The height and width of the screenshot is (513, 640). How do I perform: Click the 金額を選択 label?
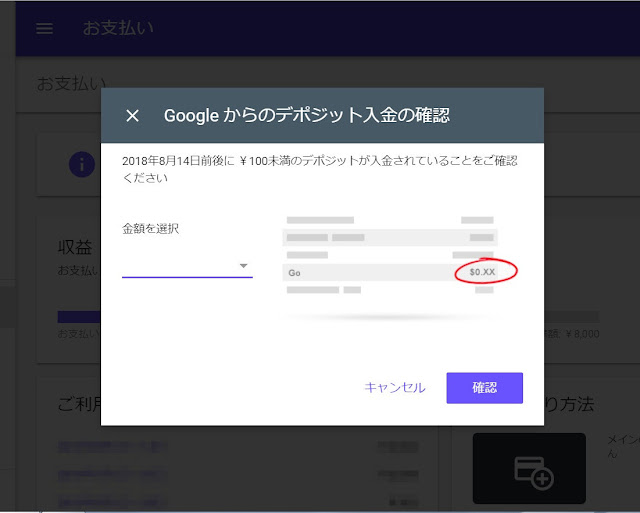point(151,229)
